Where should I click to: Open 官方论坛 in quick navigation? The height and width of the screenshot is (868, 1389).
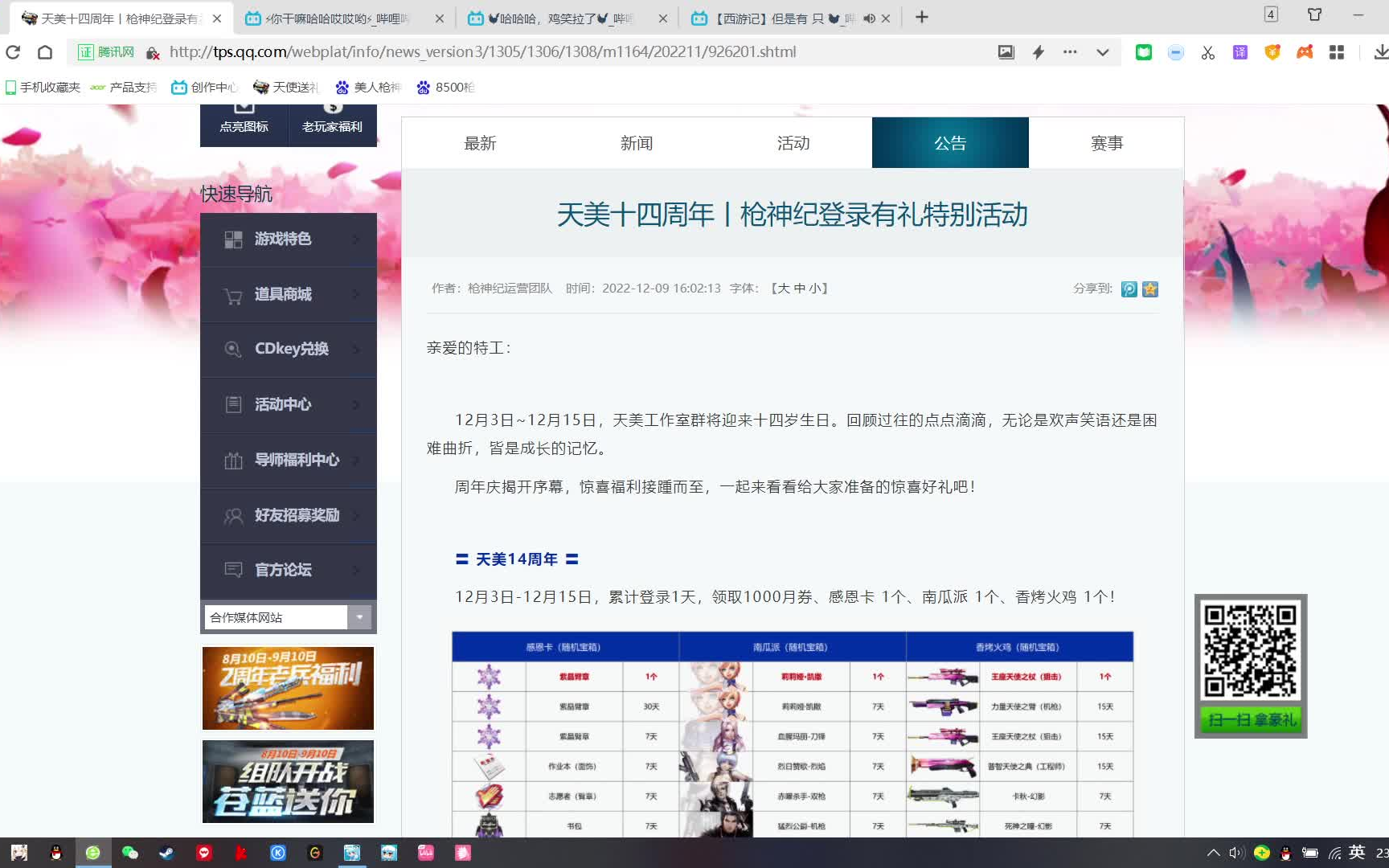click(x=288, y=571)
